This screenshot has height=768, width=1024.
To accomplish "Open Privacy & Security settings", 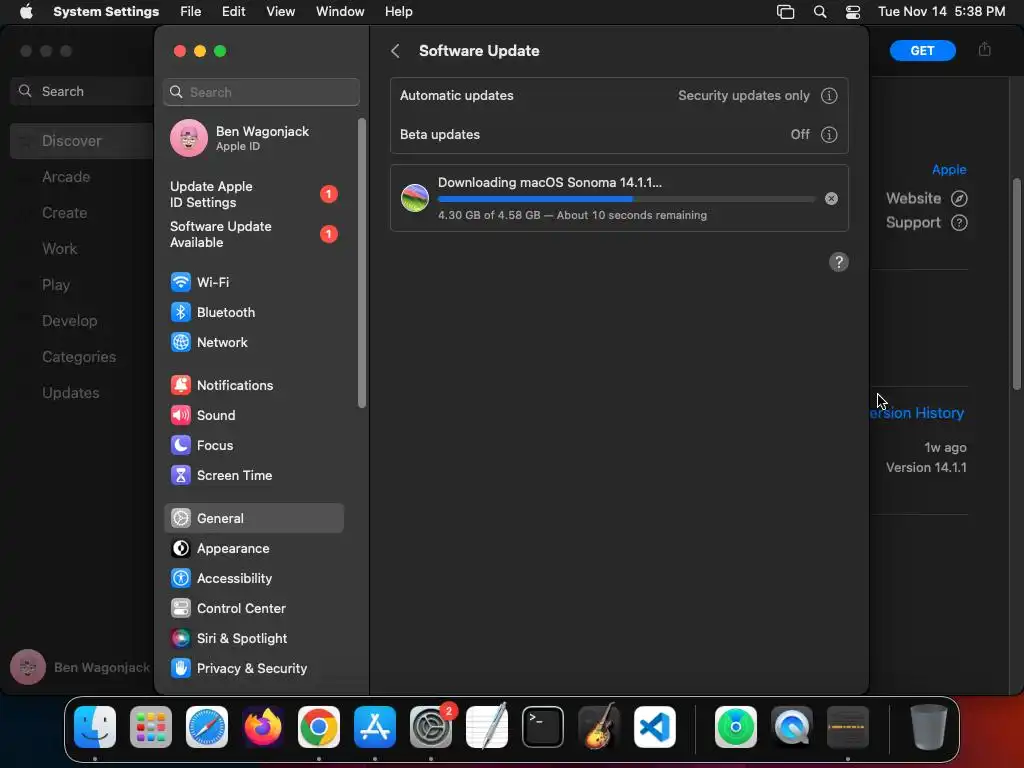I will 253,669.
